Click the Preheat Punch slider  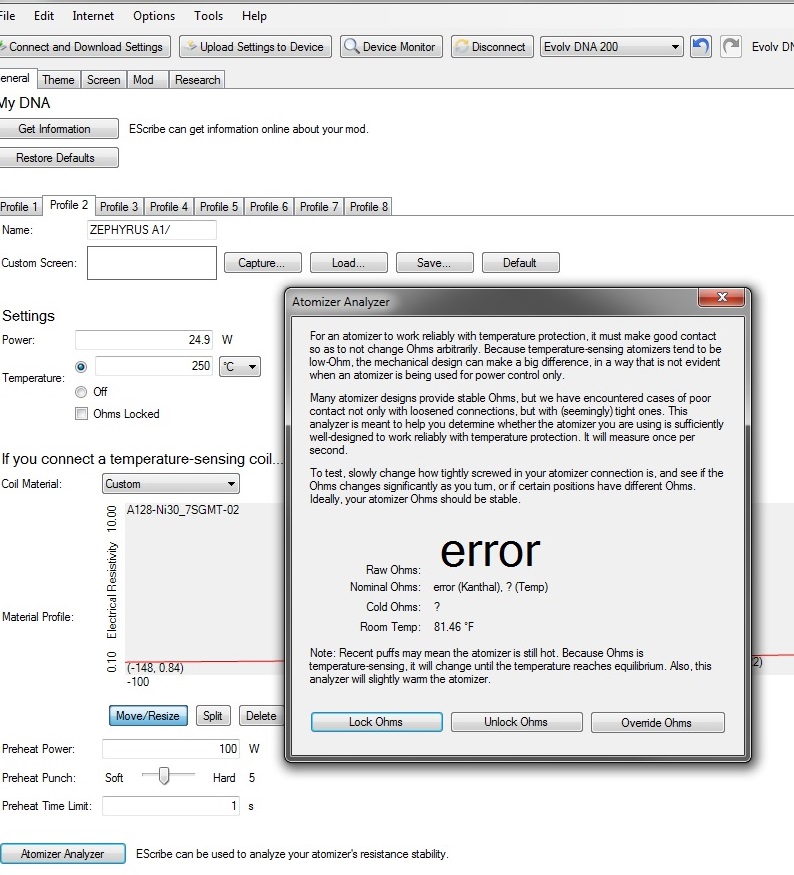coord(165,776)
